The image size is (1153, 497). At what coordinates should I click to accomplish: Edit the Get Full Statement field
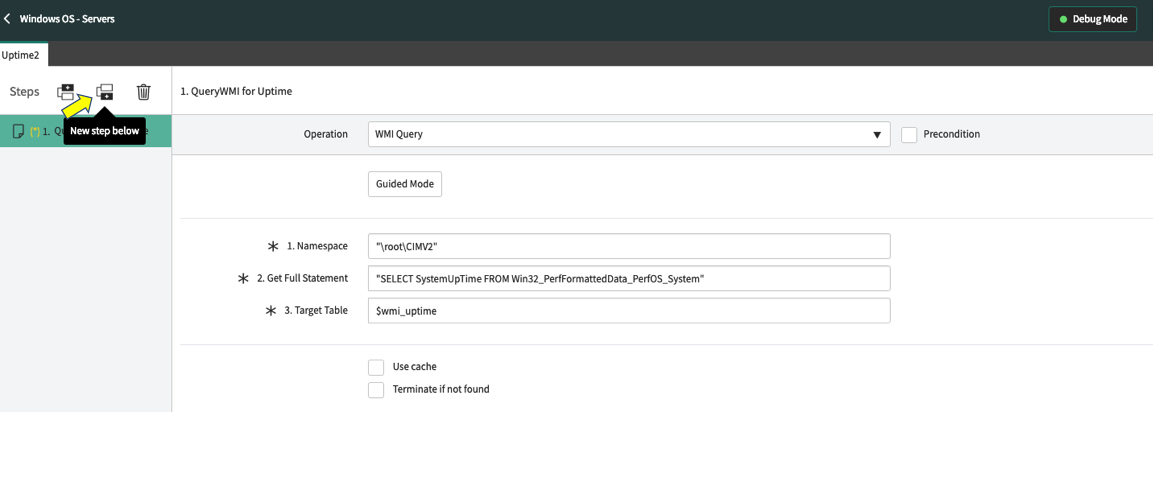pos(629,279)
